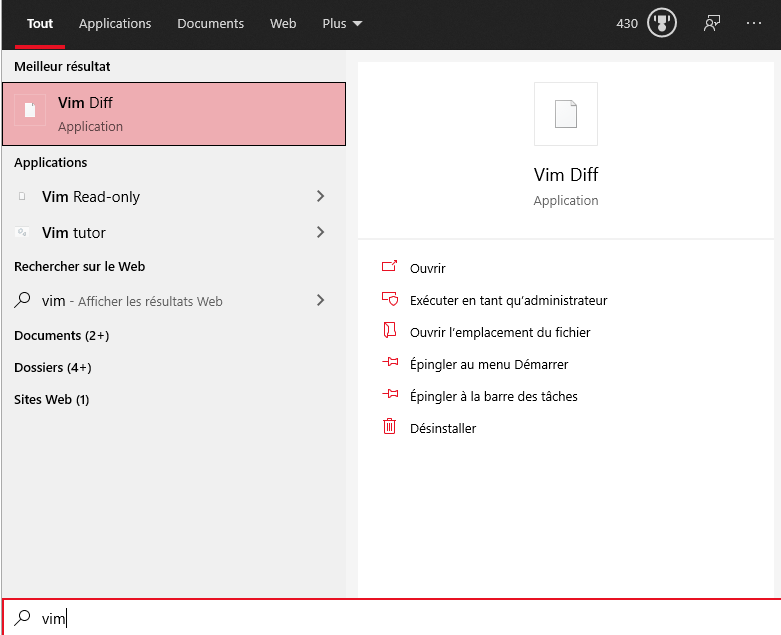Switch to the Applications tab
The image size is (781, 635).
point(115,23)
